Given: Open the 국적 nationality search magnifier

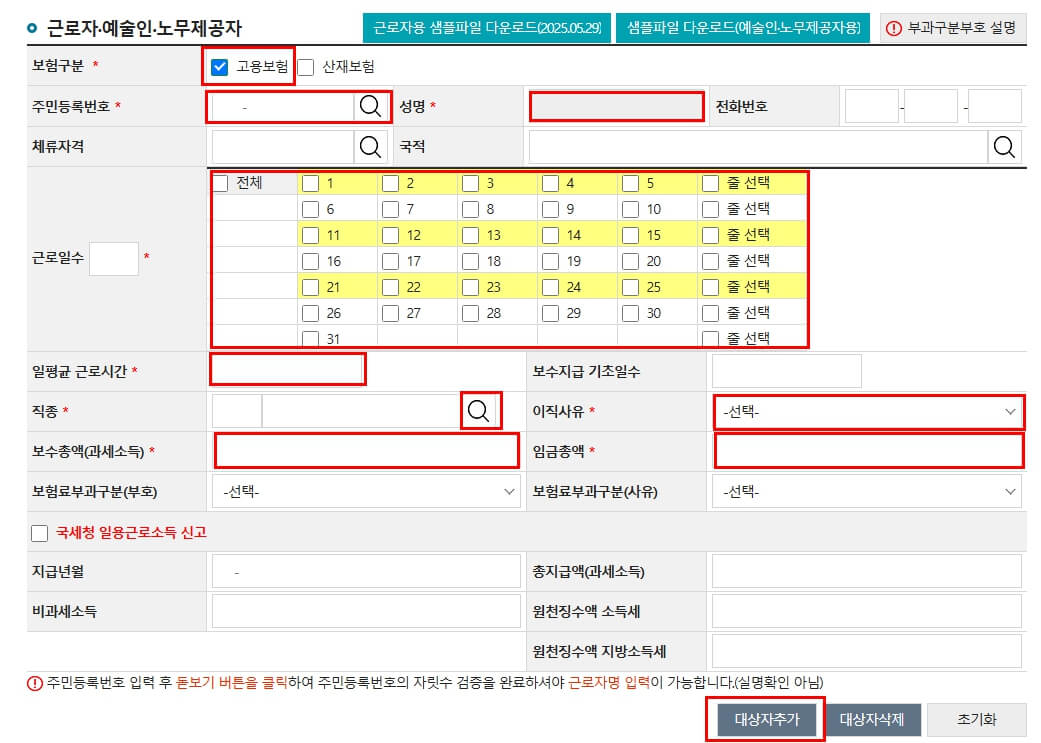Looking at the screenshot, I should click(x=1005, y=145).
